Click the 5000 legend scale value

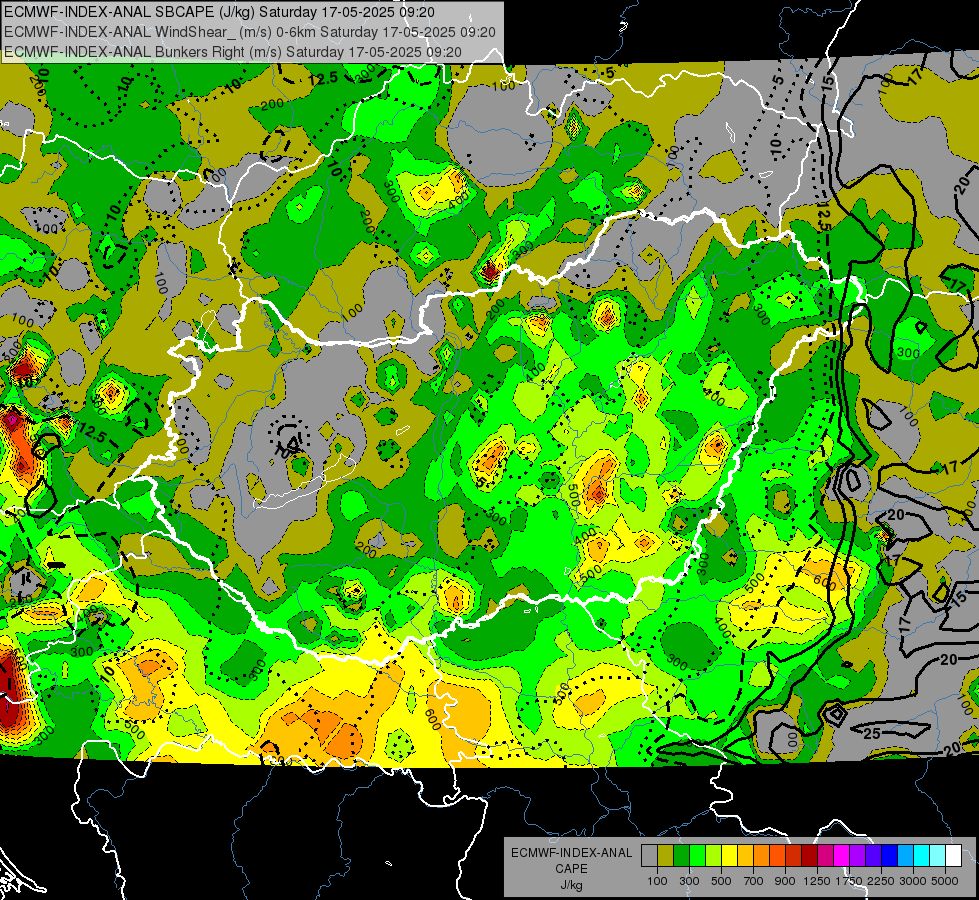(945, 881)
